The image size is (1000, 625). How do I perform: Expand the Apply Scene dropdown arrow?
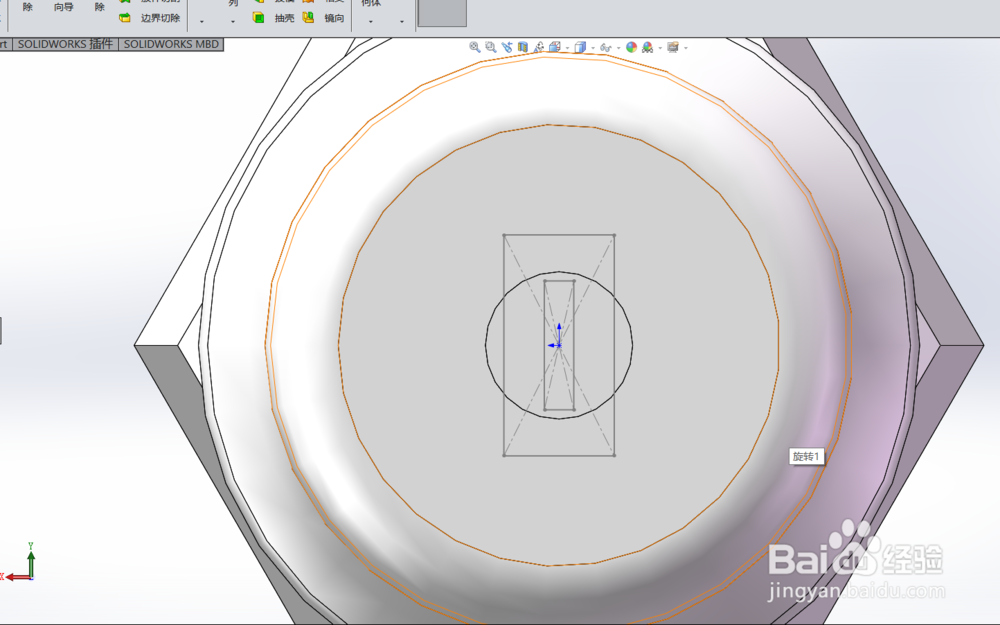(660, 48)
